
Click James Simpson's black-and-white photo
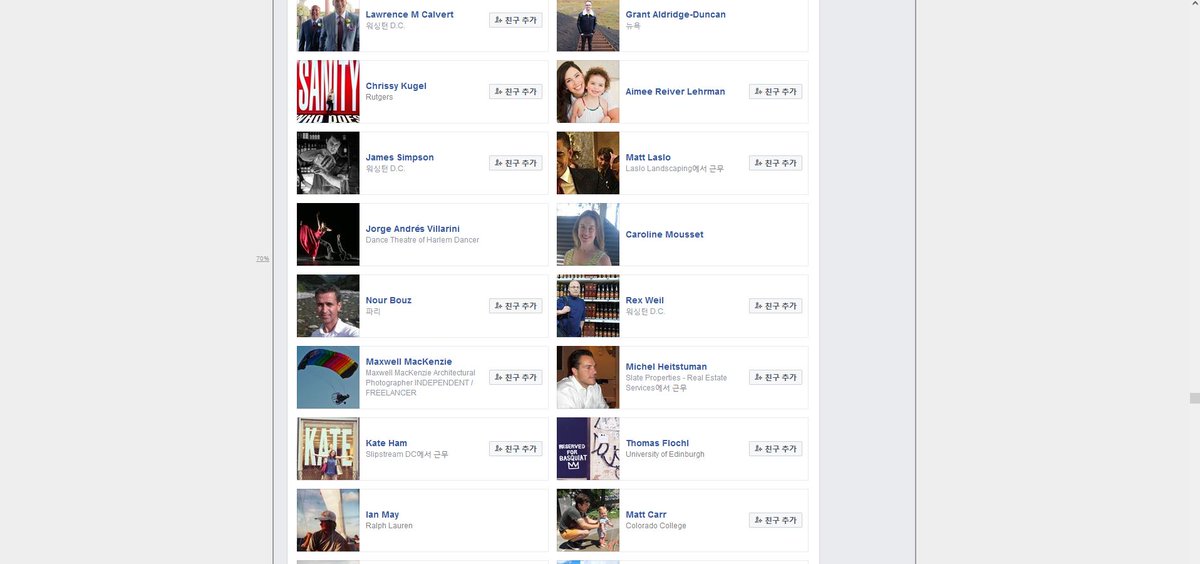click(328, 163)
